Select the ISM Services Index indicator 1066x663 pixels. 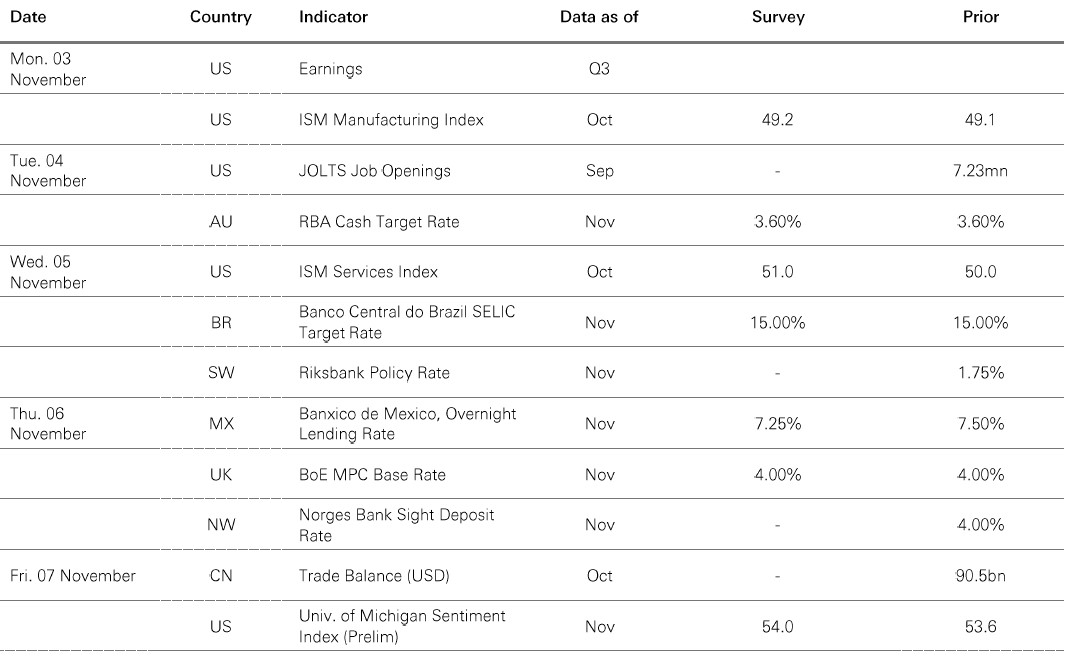368,272
